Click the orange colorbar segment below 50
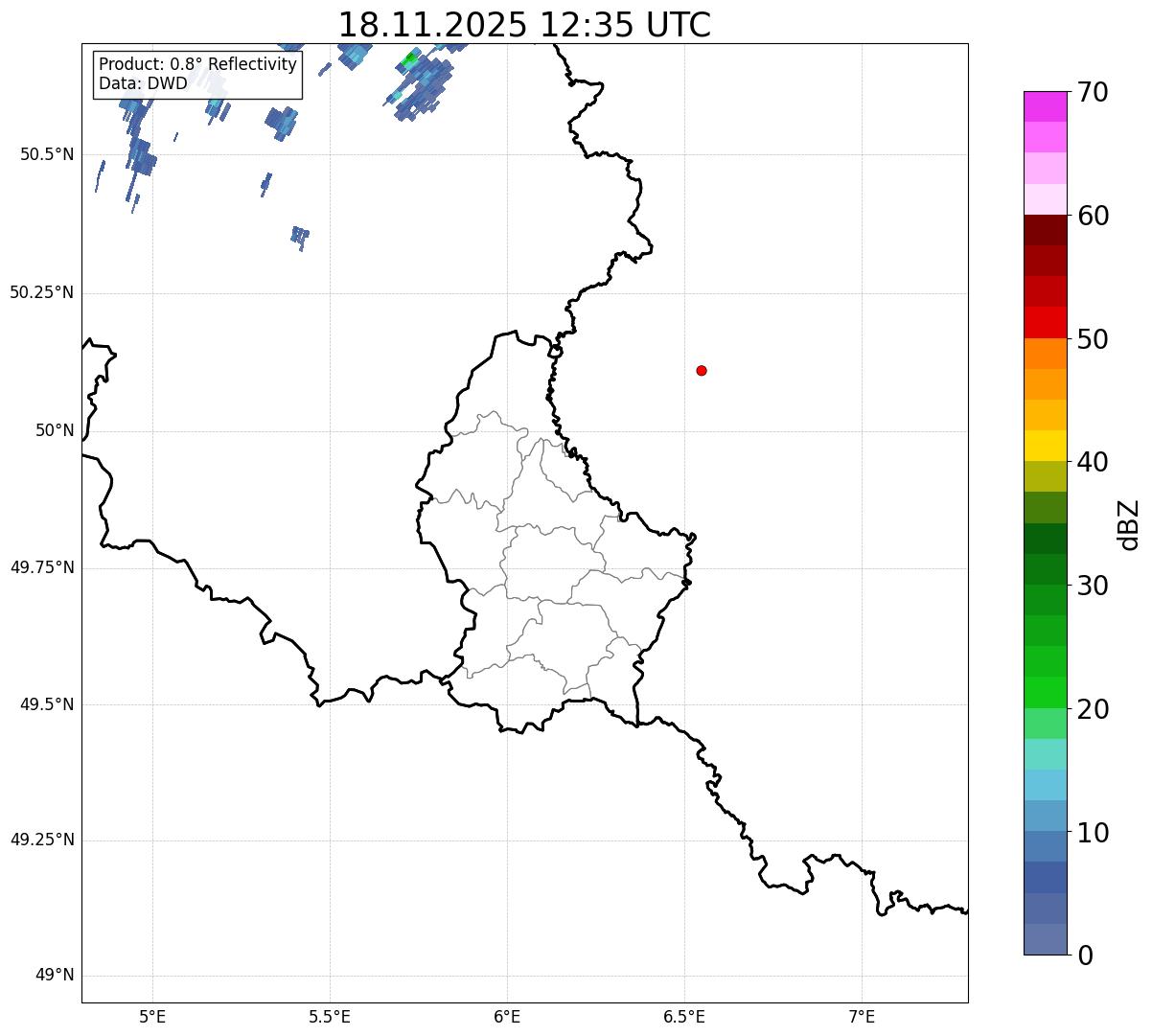This screenshot has height=1036, width=1152. pyautogui.click(x=1046, y=354)
